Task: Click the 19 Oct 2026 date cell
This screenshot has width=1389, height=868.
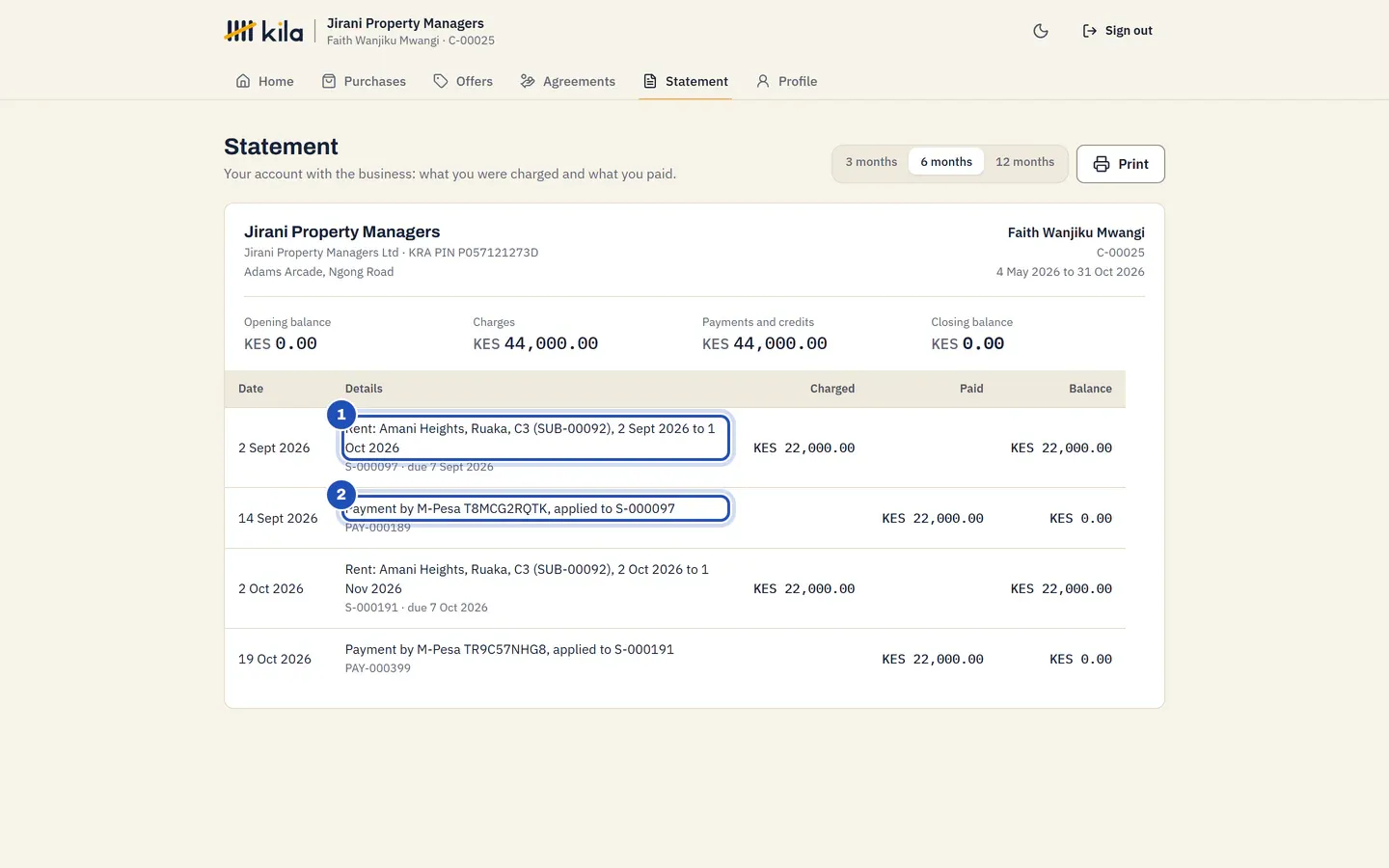Action: [275, 659]
